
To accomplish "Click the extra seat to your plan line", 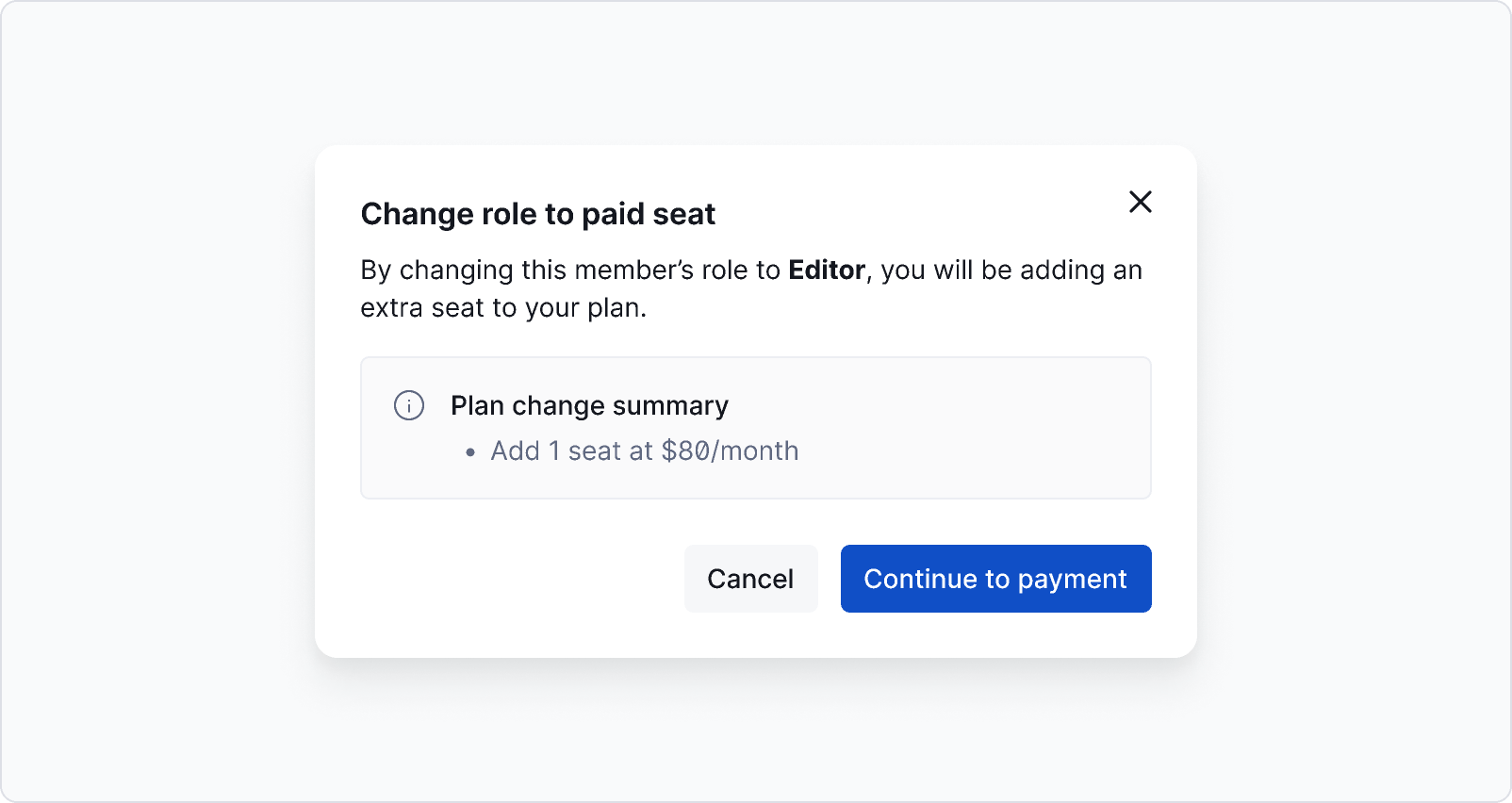I will tap(503, 308).
